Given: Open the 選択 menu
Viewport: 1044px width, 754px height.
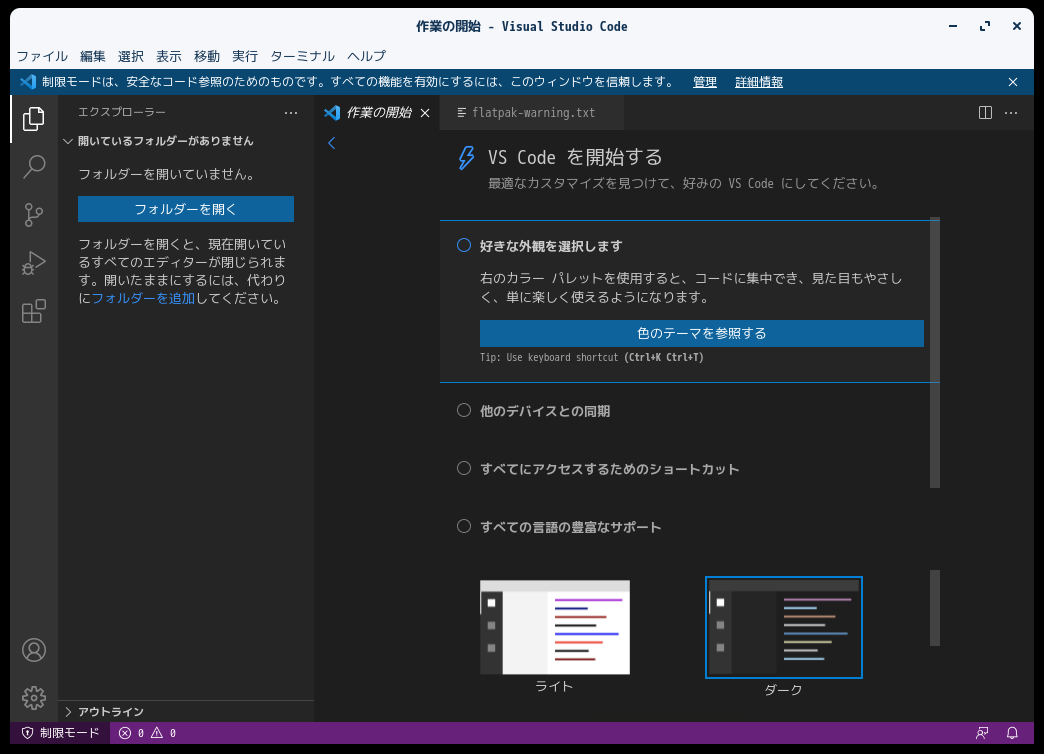Looking at the screenshot, I should [130, 56].
